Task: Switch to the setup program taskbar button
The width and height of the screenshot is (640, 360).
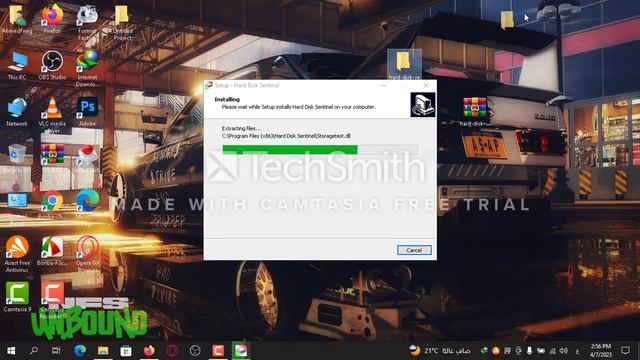Action: (x=241, y=351)
